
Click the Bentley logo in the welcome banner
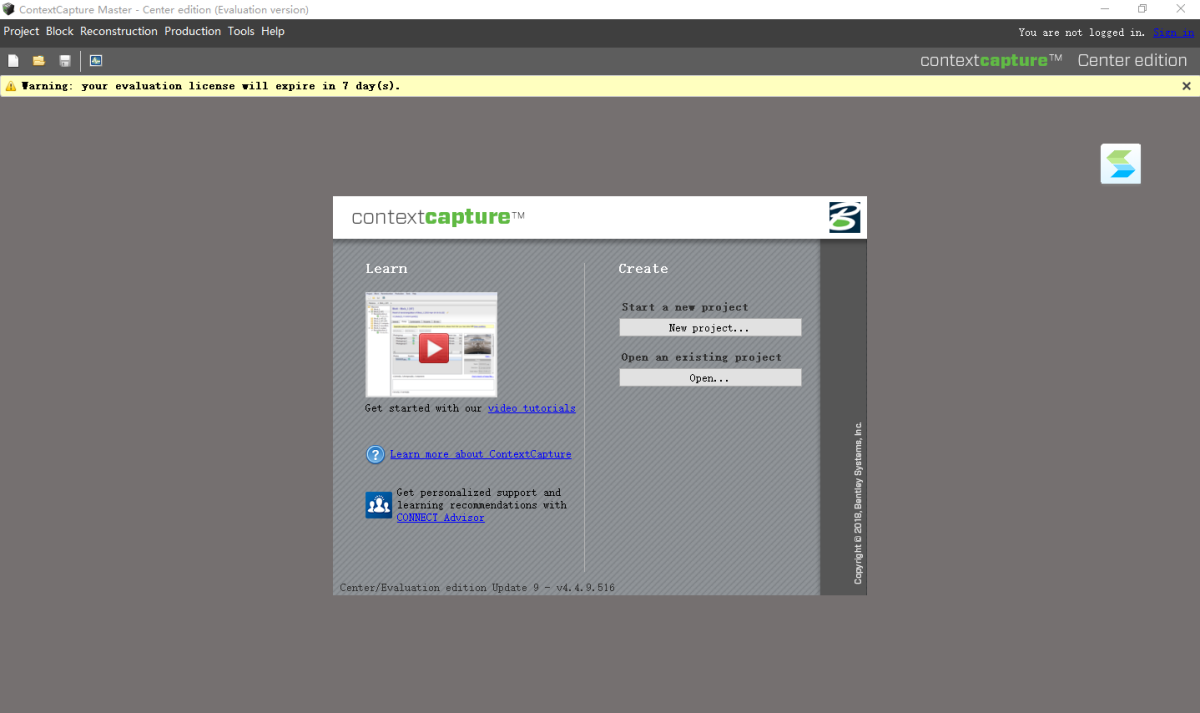pyautogui.click(x=844, y=217)
